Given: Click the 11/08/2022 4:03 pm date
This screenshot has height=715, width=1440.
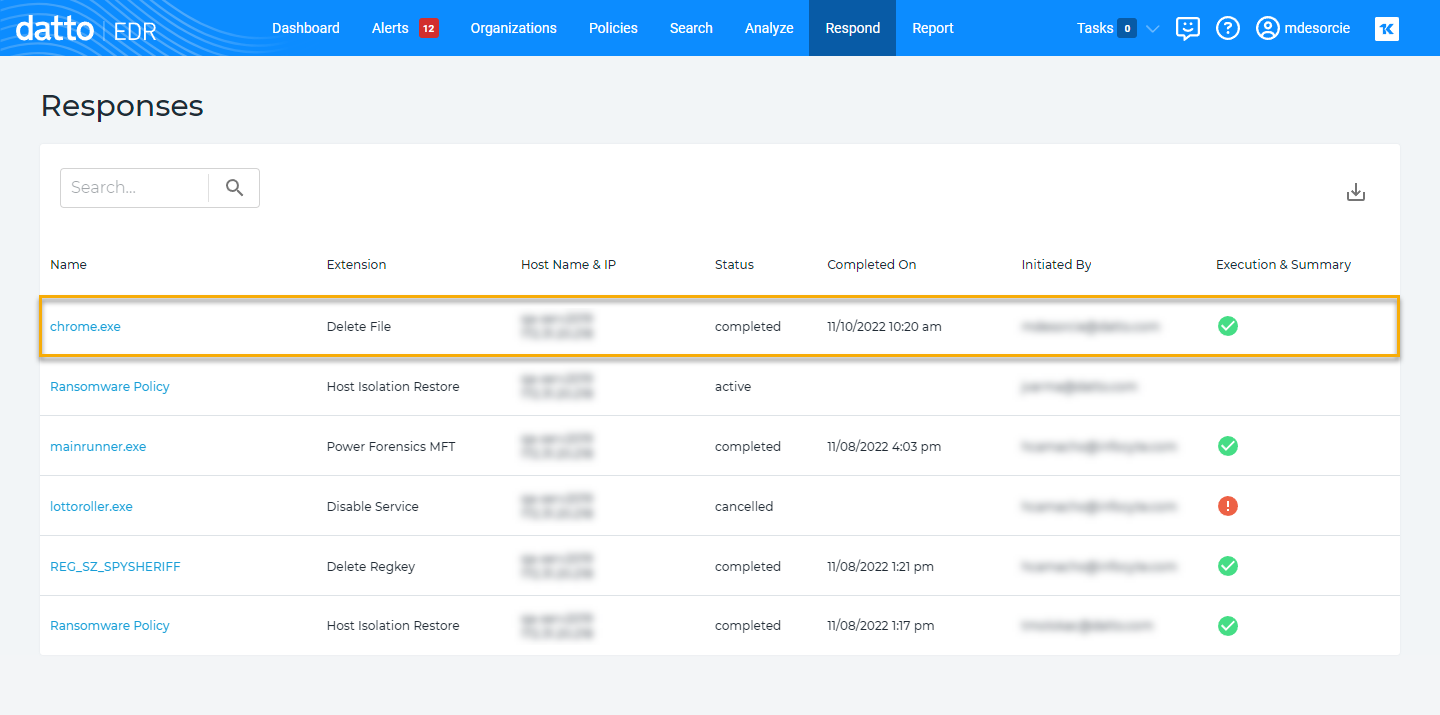Looking at the screenshot, I should (884, 446).
